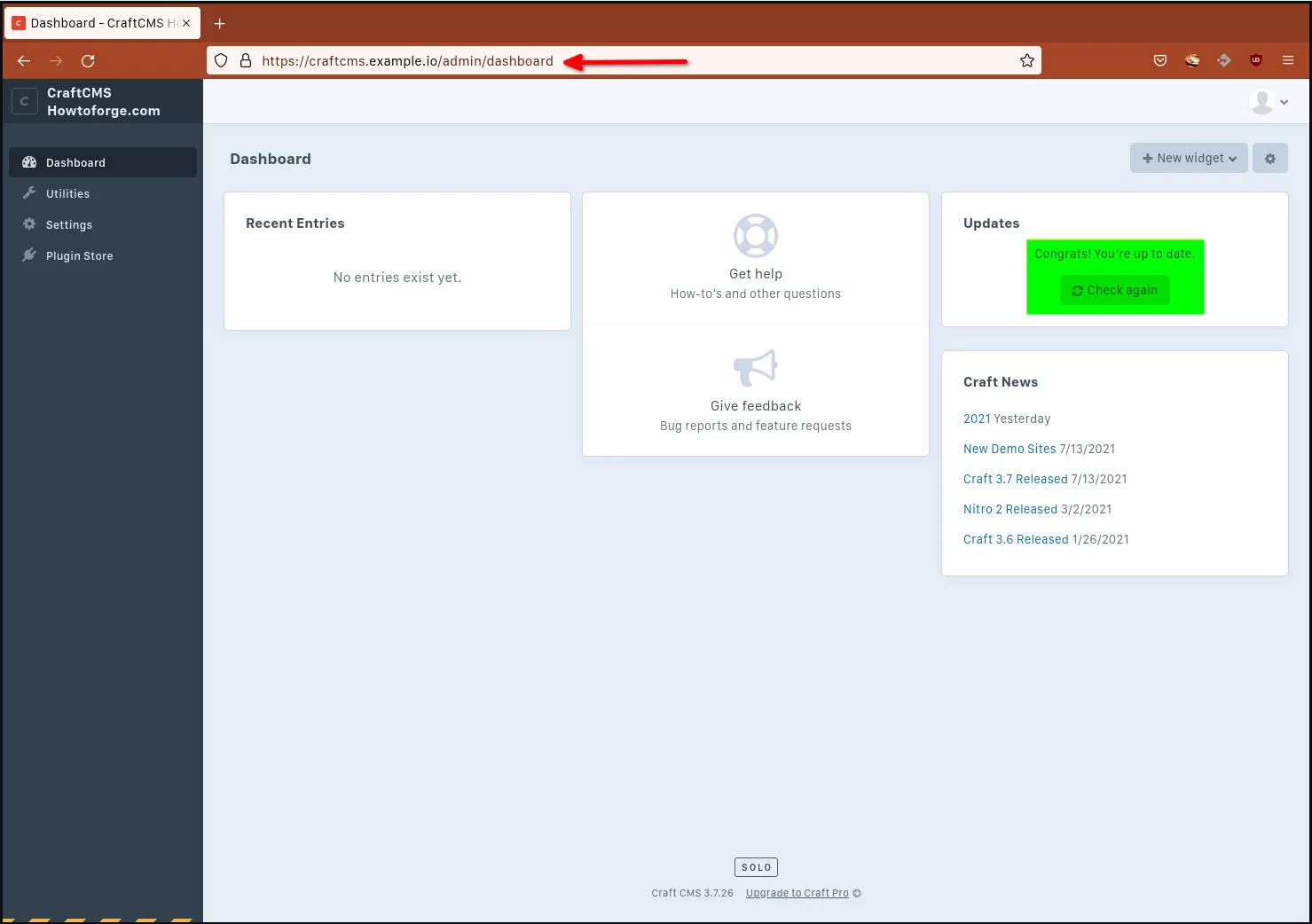The image size is (1312, 924).
Task: Click Check again in Updates widget
Action: 1115,290
